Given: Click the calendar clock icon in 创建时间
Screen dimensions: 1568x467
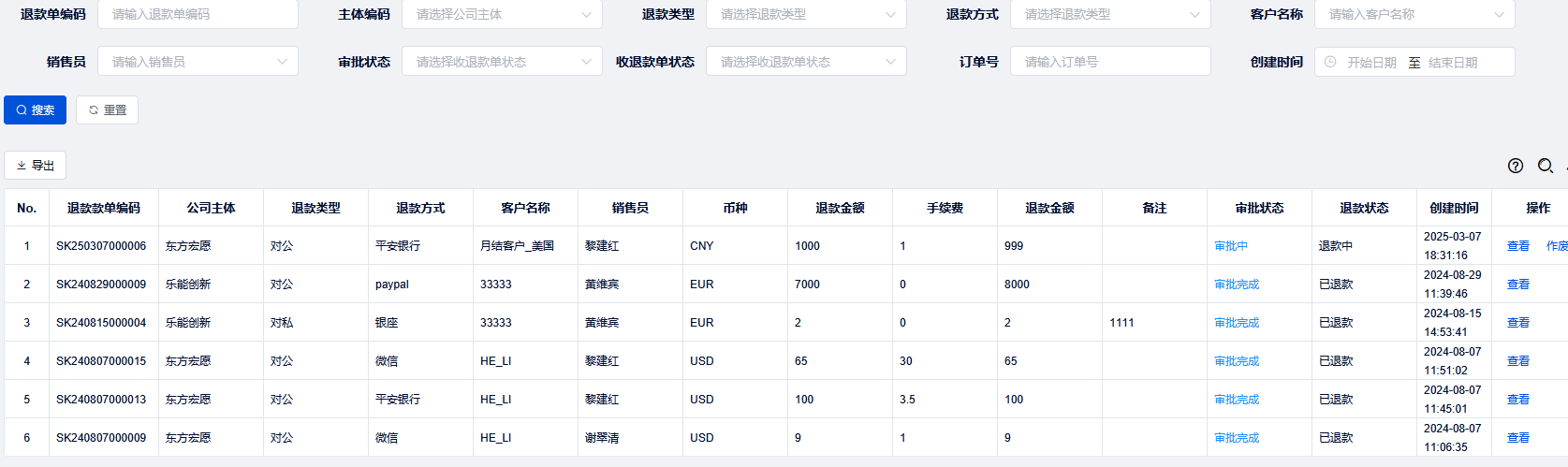Looking at the screenshot, I should (x=1330, y=62).
